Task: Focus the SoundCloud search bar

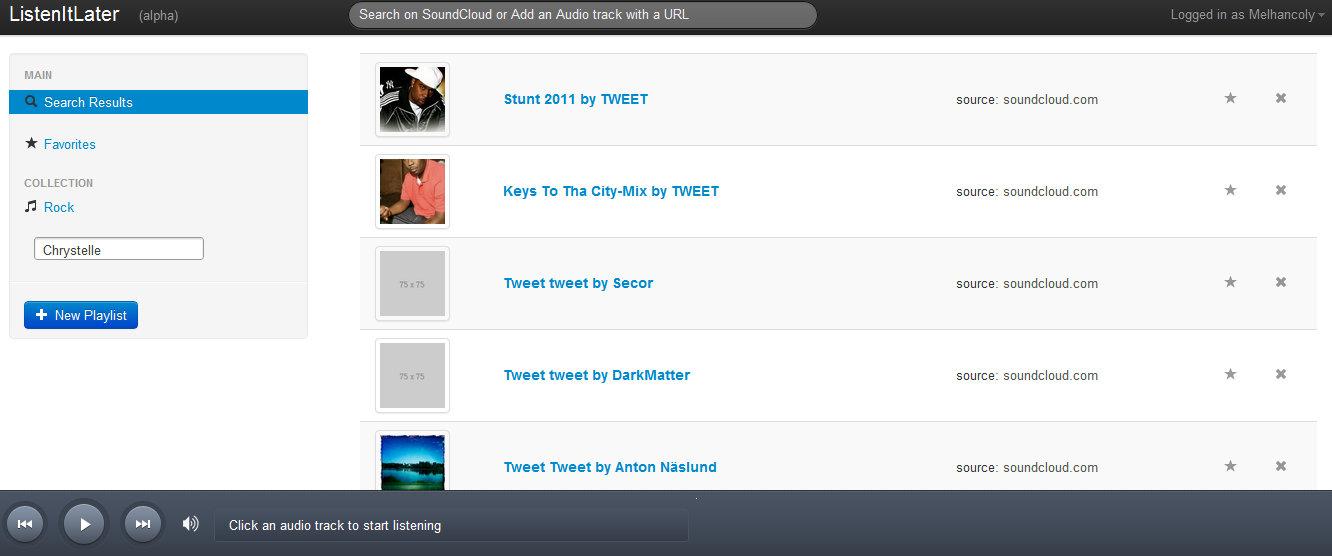Action: pos(583,15)
